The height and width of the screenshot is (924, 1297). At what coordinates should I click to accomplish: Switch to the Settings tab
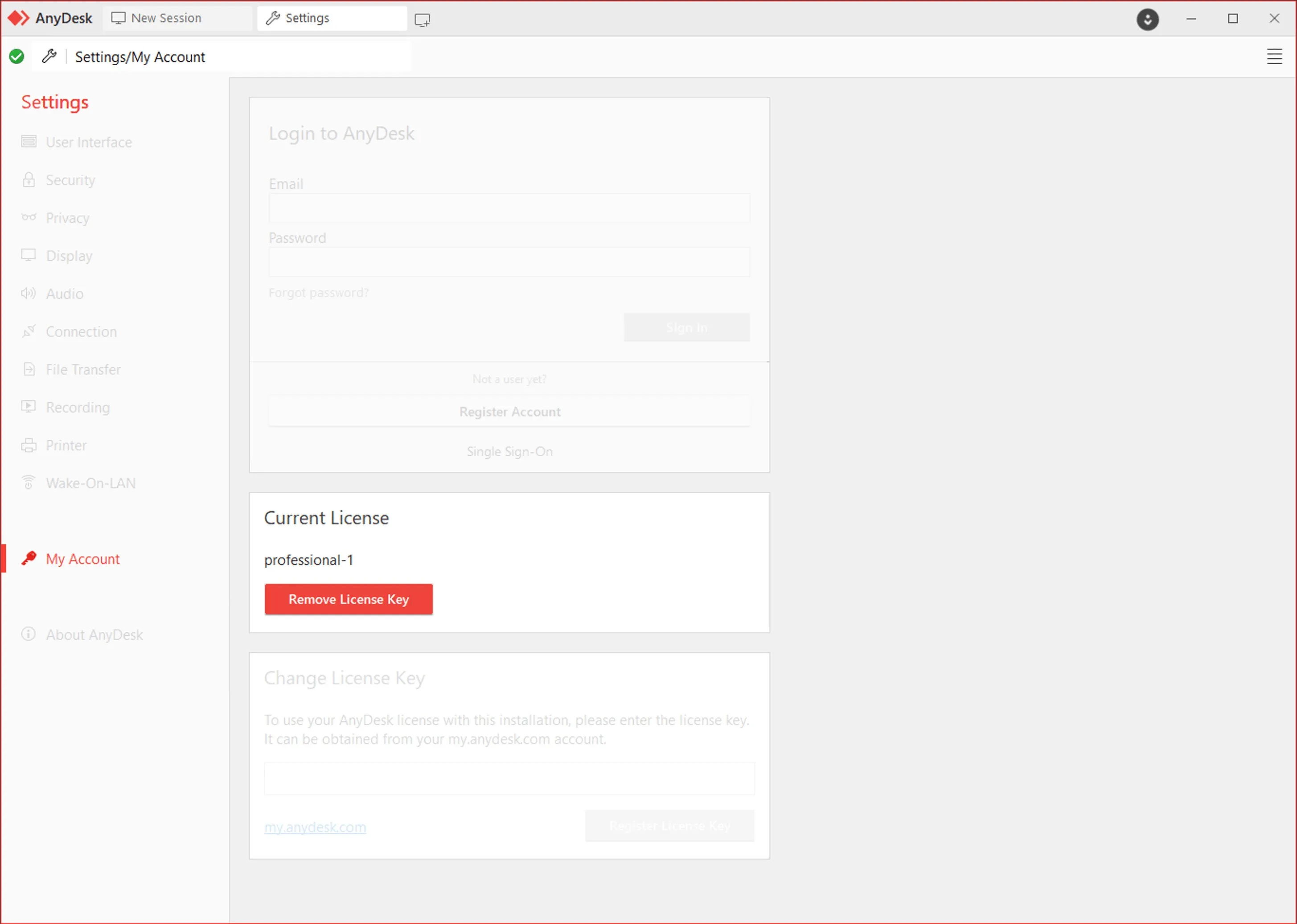click(x=307, y=18)
